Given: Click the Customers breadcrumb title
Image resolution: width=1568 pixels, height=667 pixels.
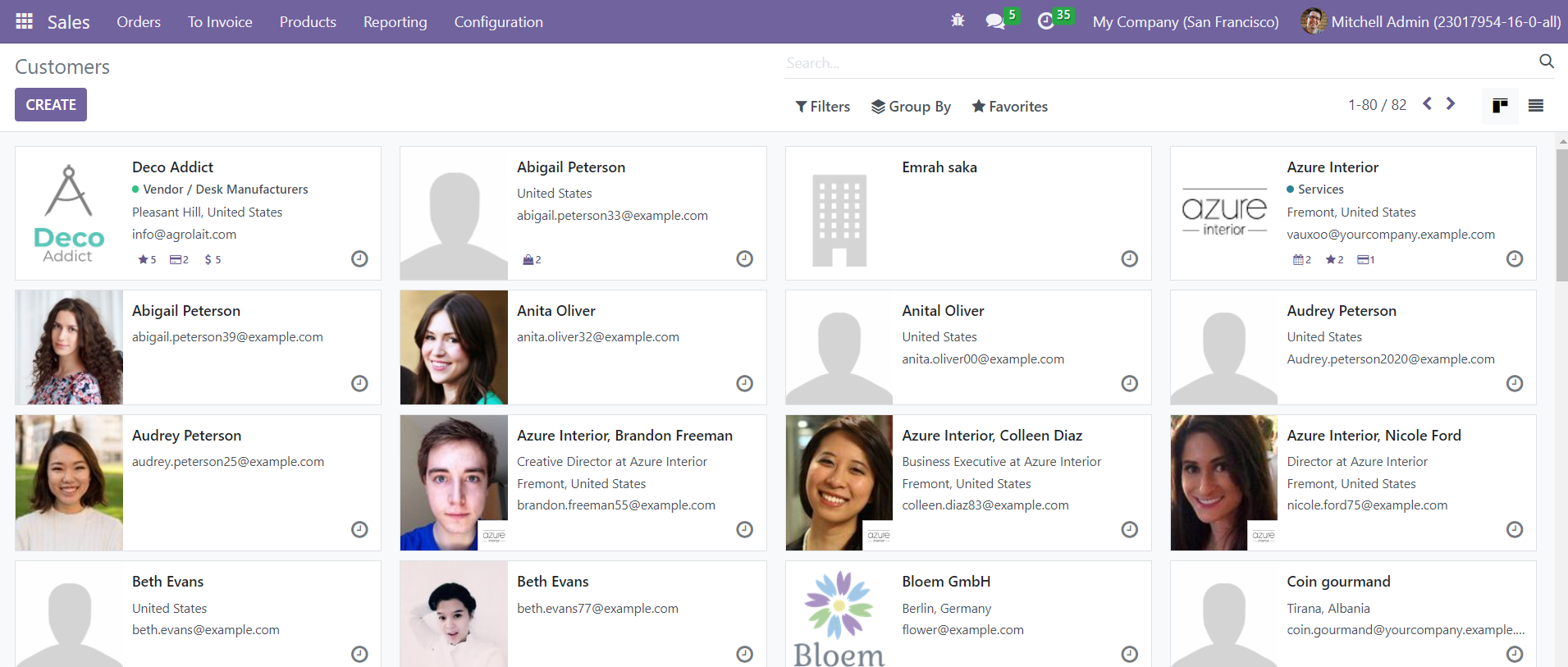Looking at the screenshot, I should tap(62, 66).
